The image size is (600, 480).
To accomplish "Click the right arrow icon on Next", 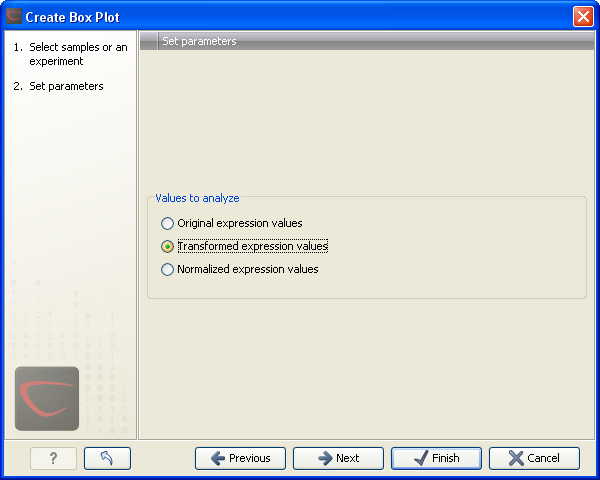I will click(x=324, y=458).
